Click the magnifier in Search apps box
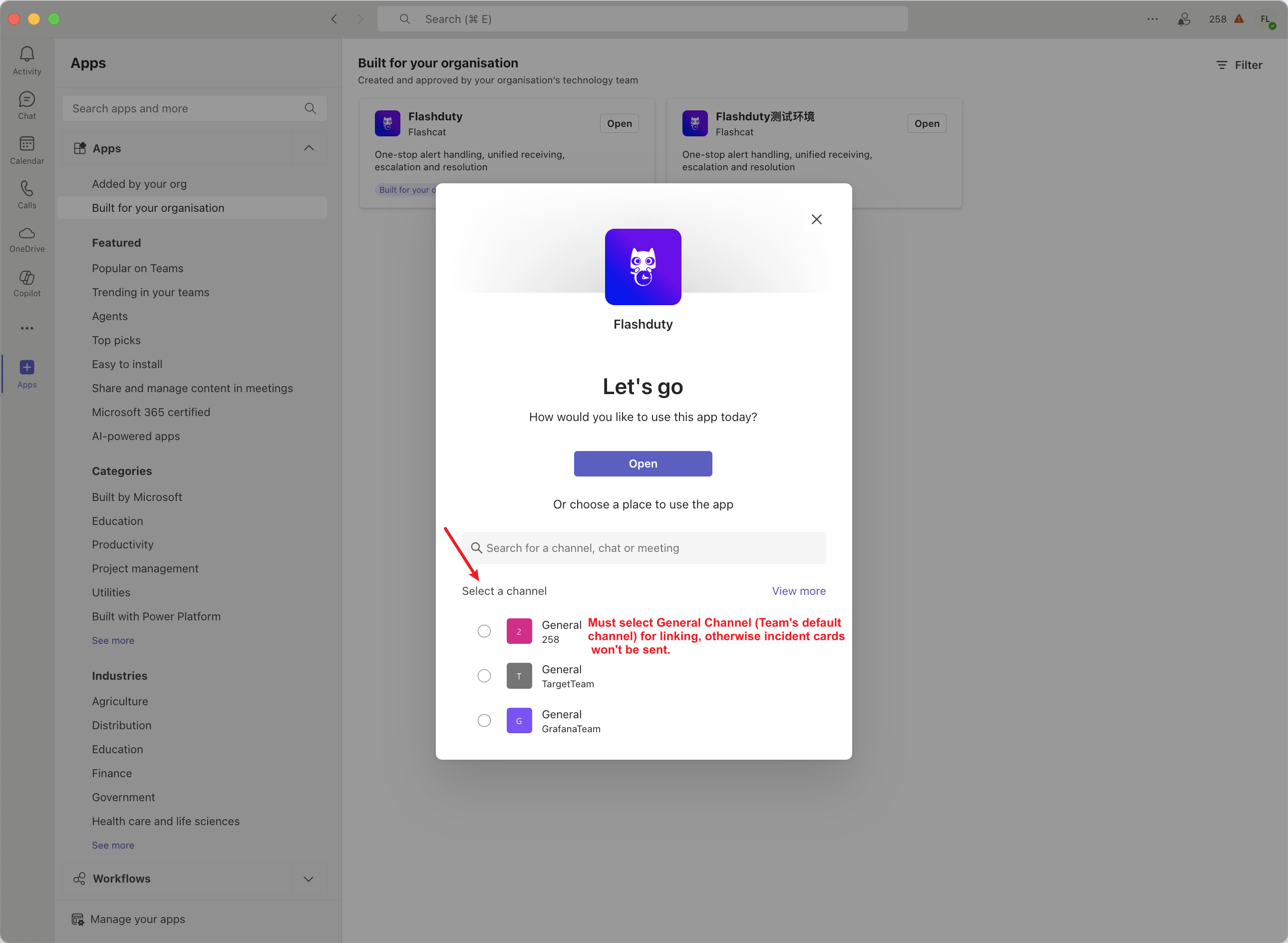The width and height of the screenshot is (1288, 943). [311, 108]
